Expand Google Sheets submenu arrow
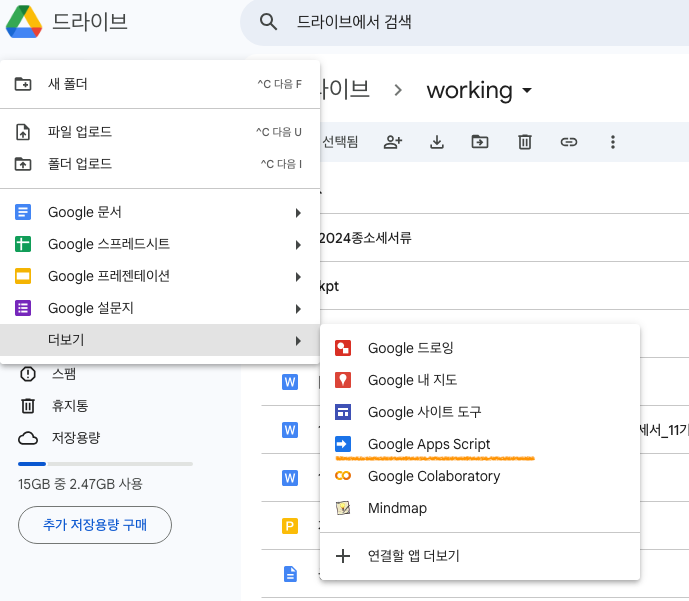Image resolution: width=689 pixels, height=601 pixels. (x=298, y=245)
